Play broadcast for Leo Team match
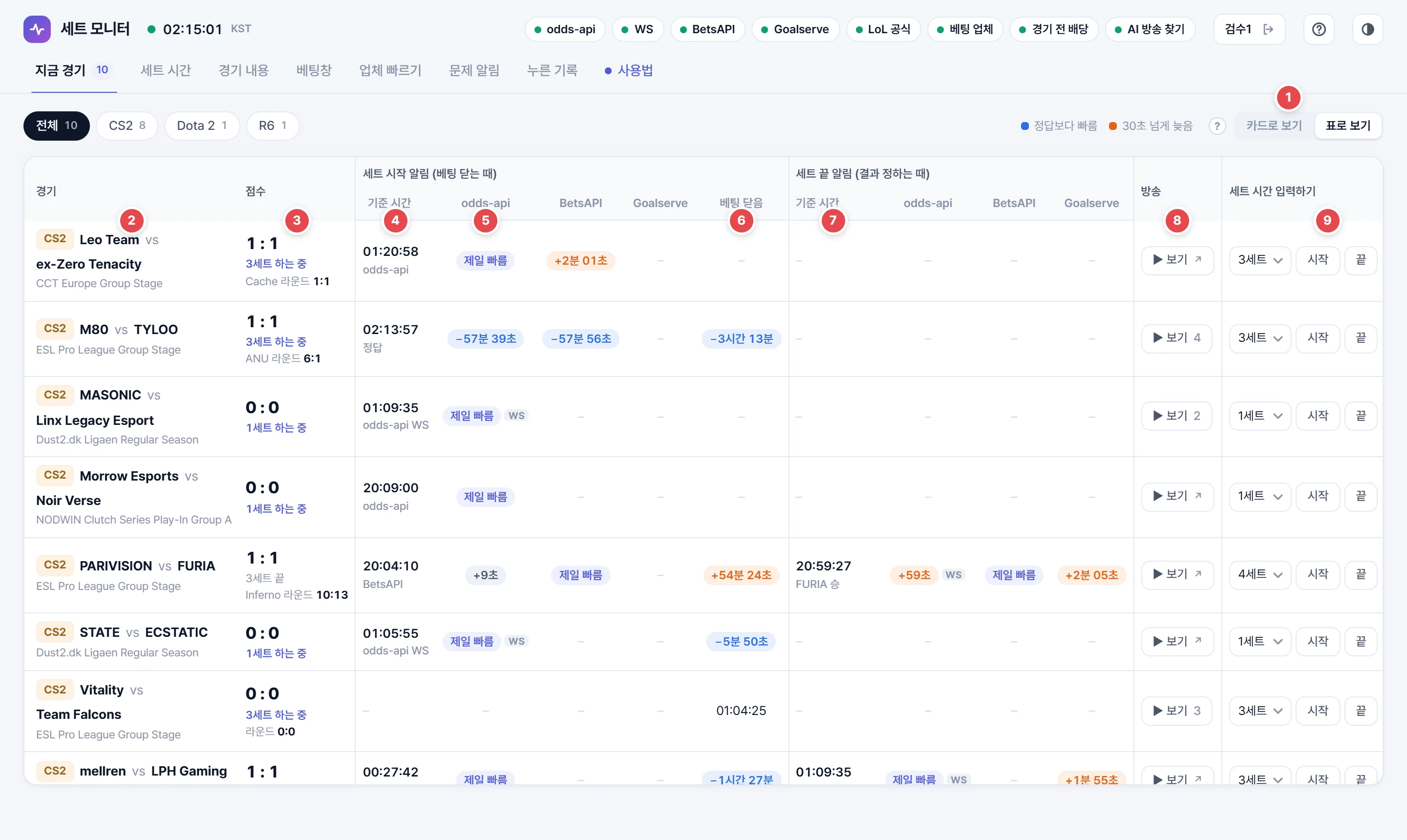The width and height of the screenshot is (1407, 840). 1177,260
